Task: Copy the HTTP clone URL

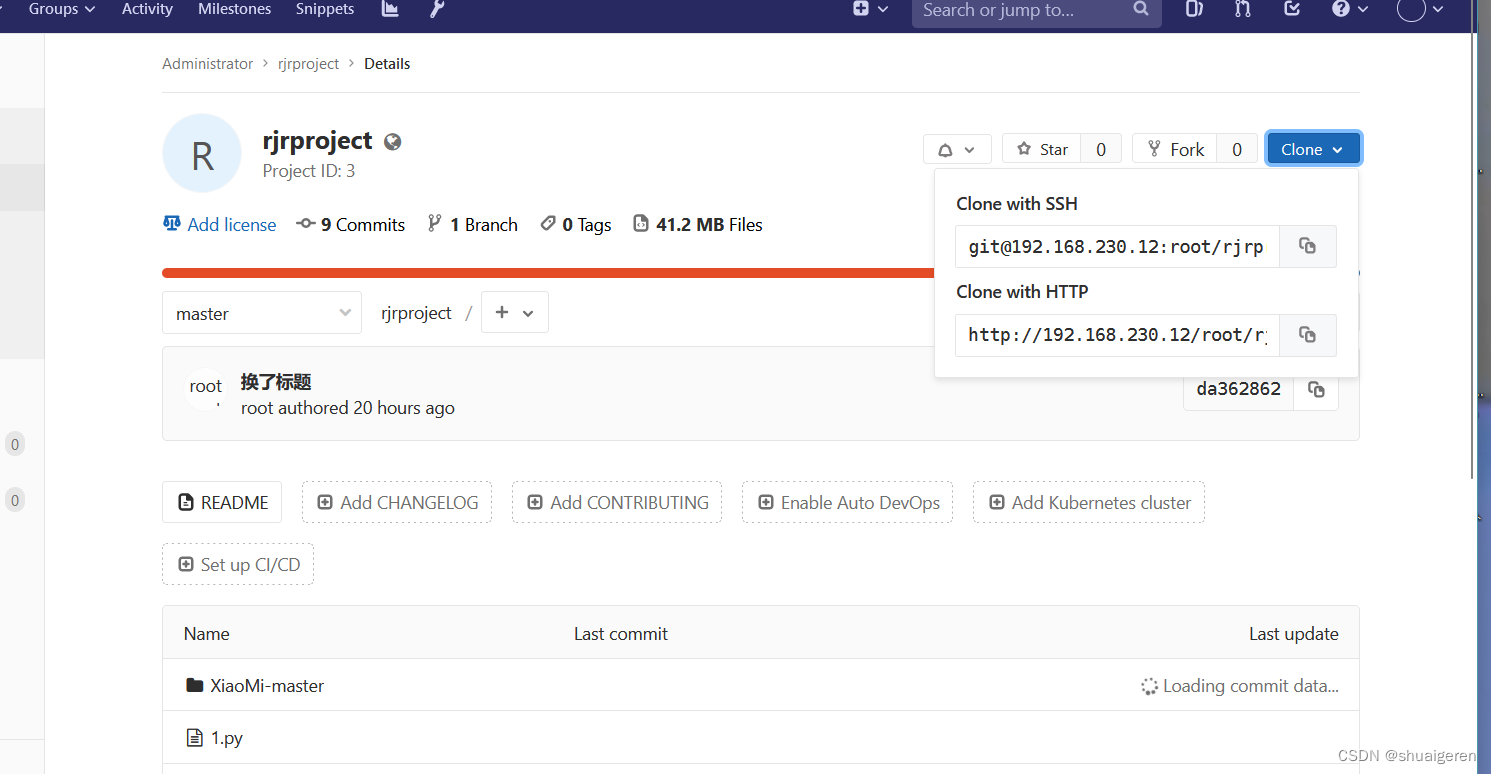Action: [1307, 334]
